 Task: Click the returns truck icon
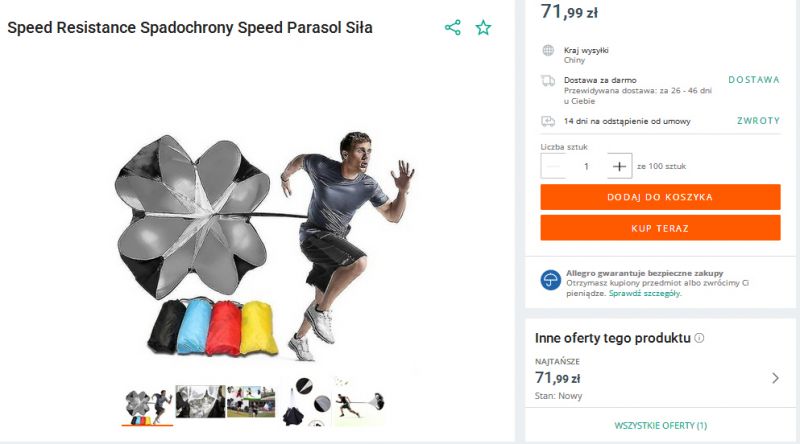click(548, 121)
